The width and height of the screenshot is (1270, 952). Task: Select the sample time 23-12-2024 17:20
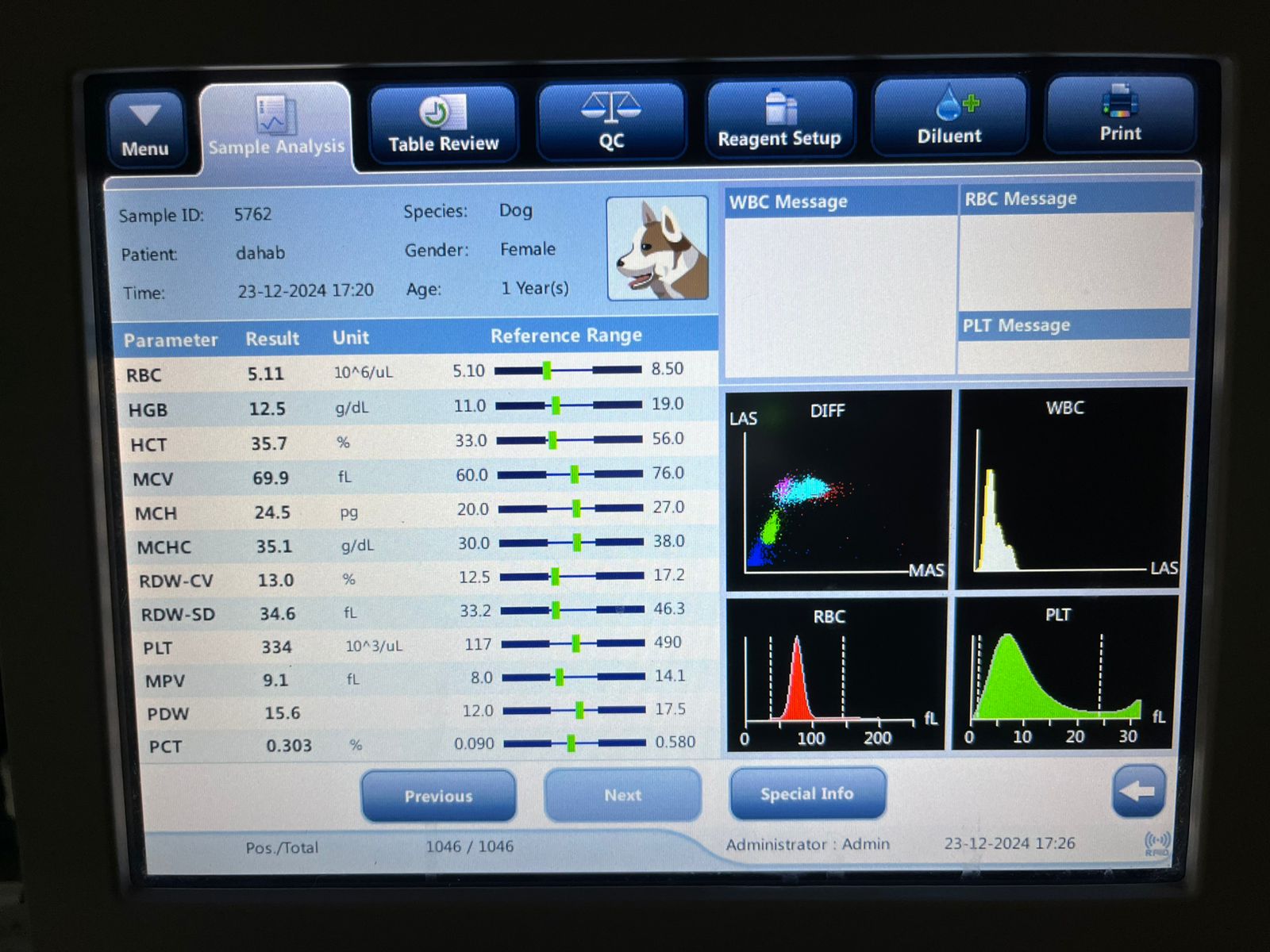tap(306, 290)
